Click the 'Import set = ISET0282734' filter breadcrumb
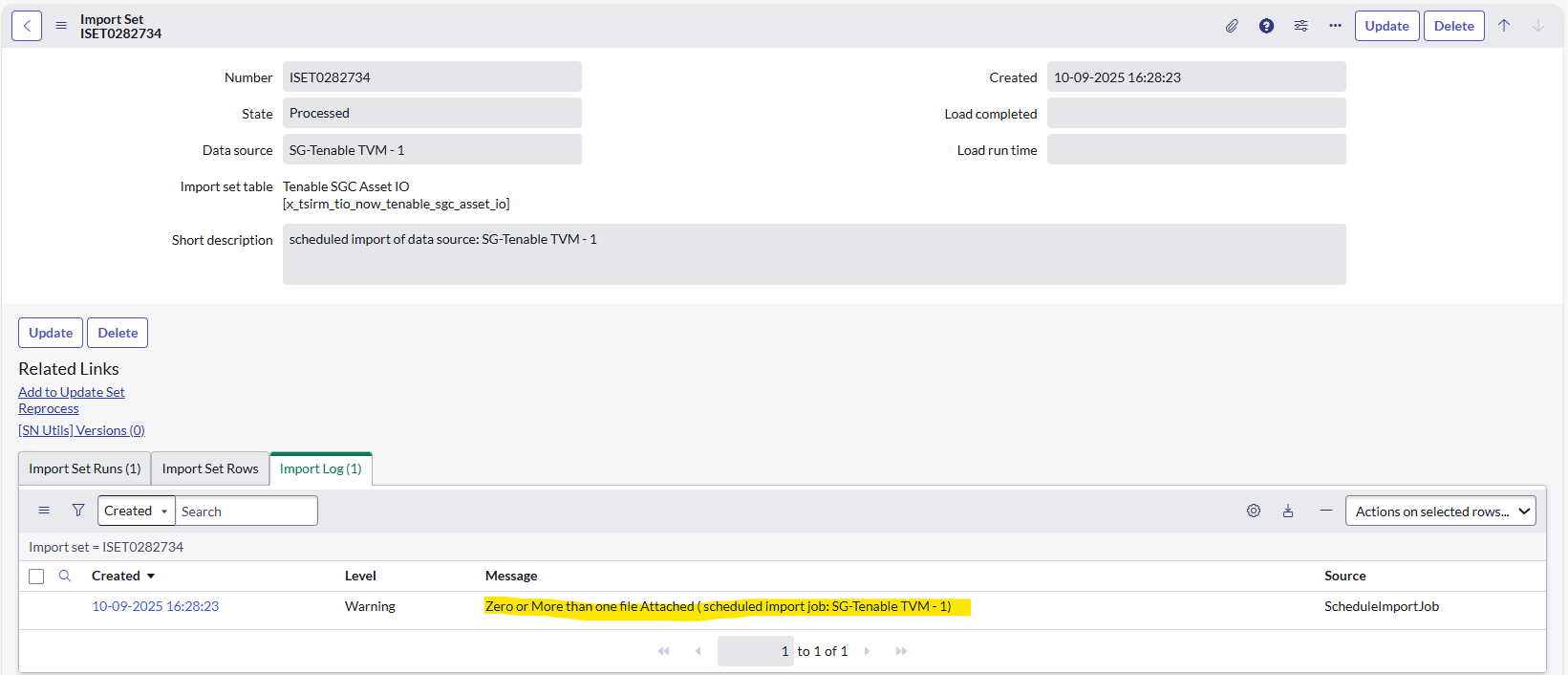Screen dimensions: 1568x675 [x=106, y=547]
